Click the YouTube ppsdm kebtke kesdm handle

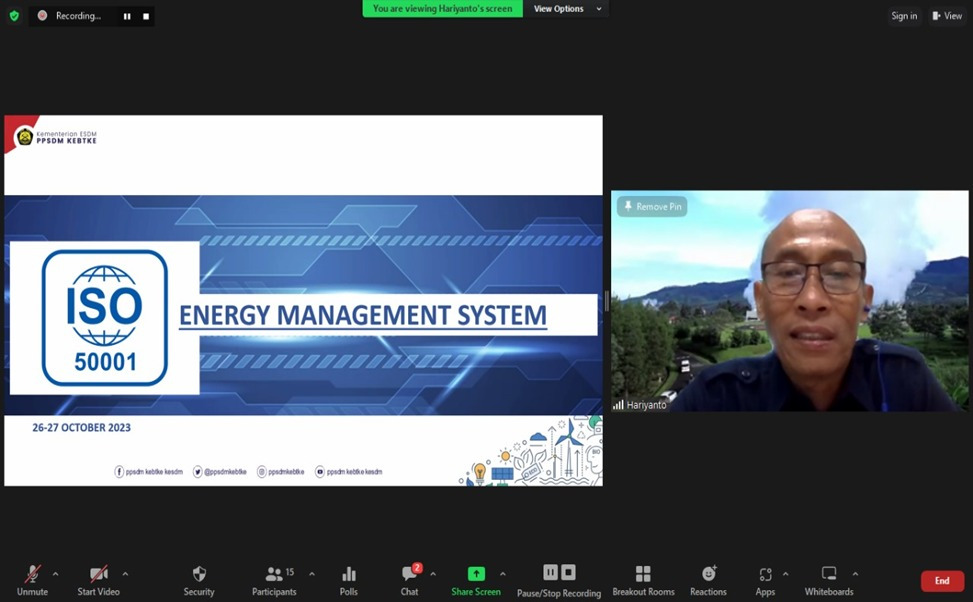(x=349, y=472)
